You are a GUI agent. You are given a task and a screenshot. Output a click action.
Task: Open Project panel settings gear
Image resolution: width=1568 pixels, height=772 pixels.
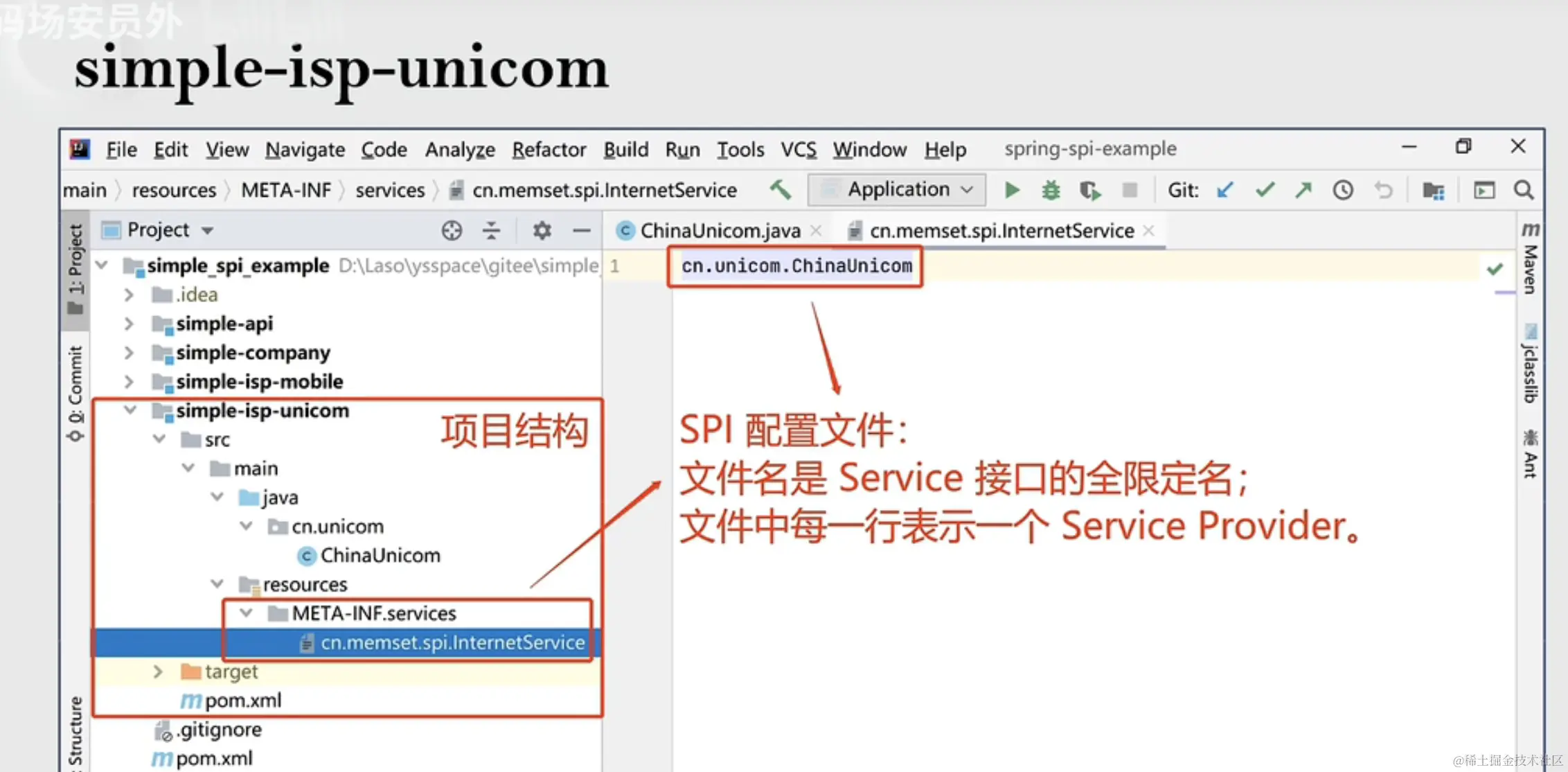[542, 231]
